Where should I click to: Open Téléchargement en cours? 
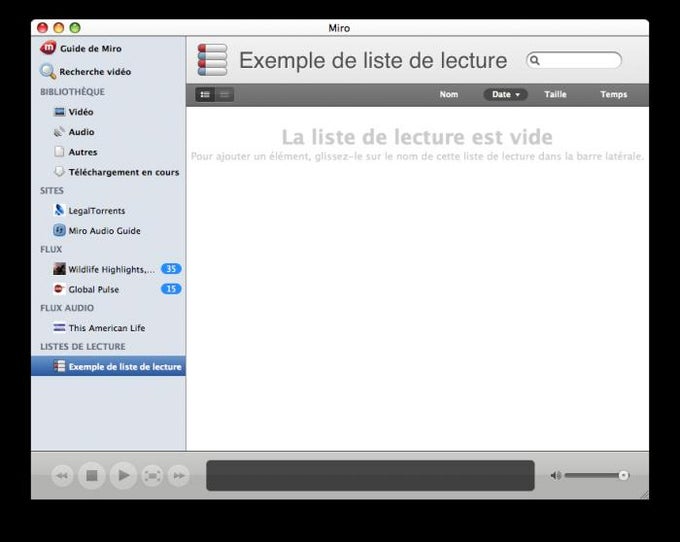tap(108, 172)
